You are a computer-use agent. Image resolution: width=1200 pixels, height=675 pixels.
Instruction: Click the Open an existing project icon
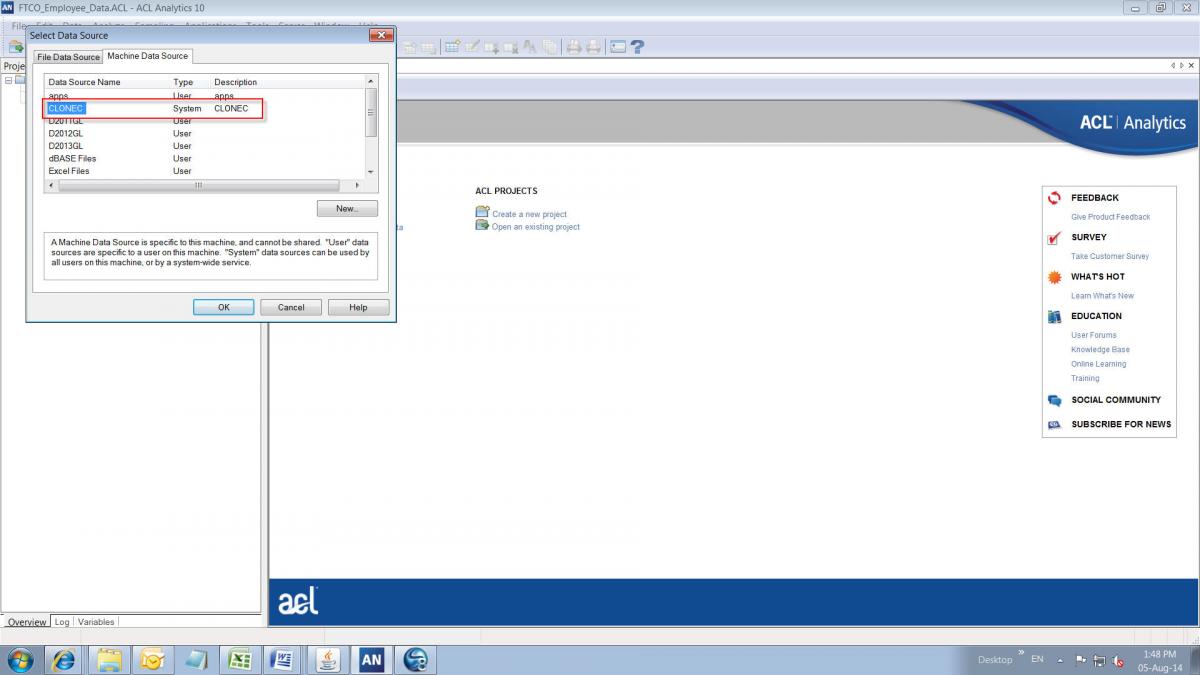click(482, 226)
